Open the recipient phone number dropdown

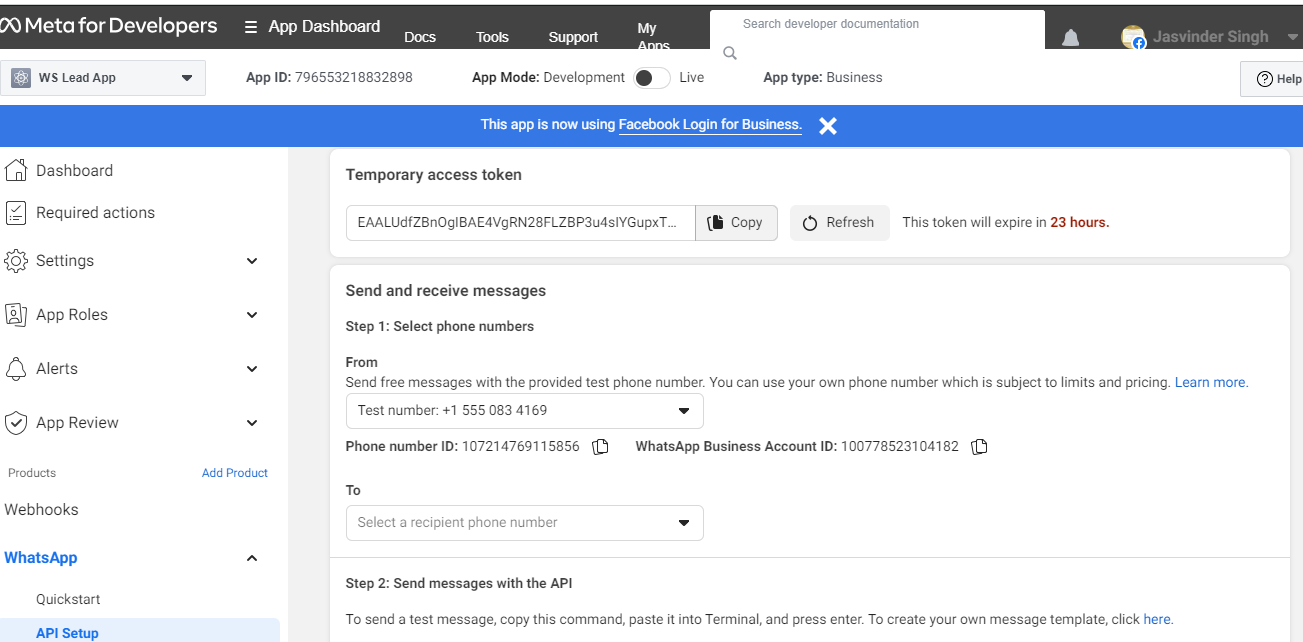coord(525,523)
